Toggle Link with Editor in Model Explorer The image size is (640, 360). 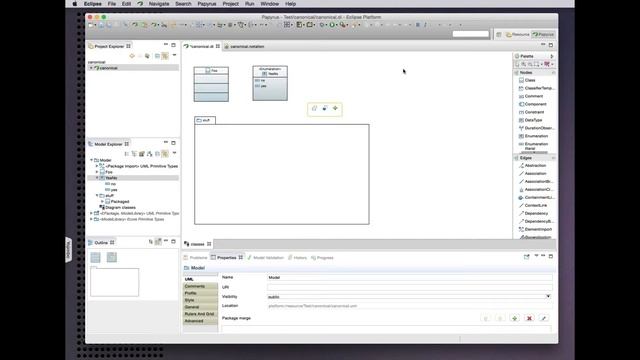165,154
